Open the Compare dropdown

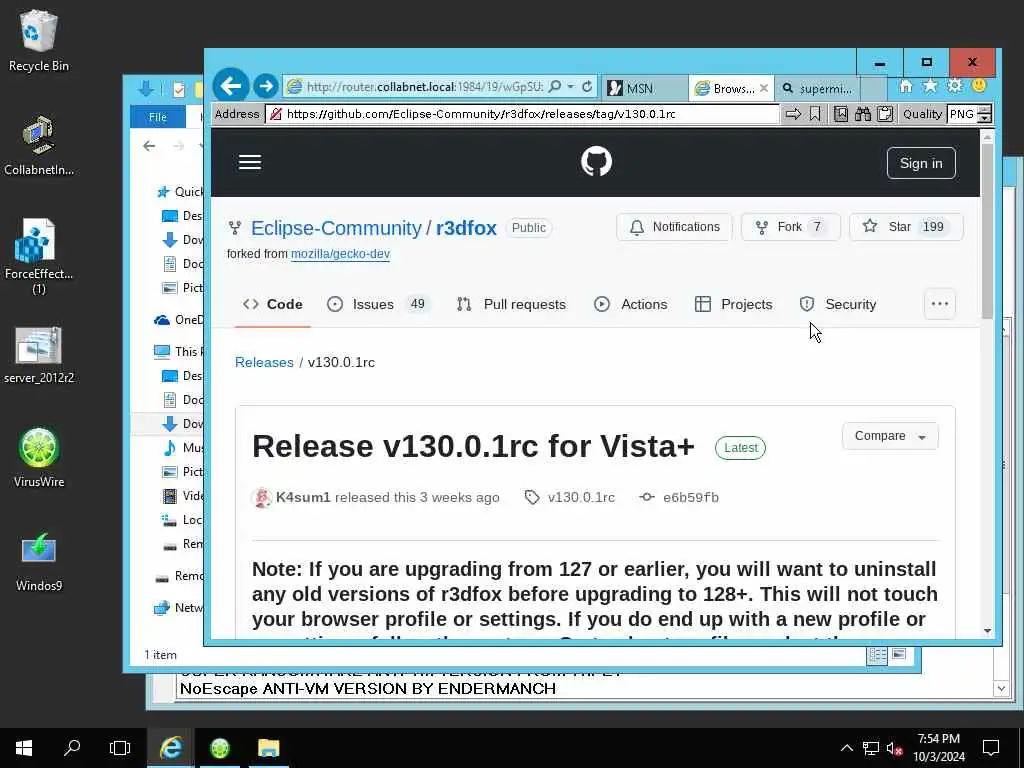890,436
